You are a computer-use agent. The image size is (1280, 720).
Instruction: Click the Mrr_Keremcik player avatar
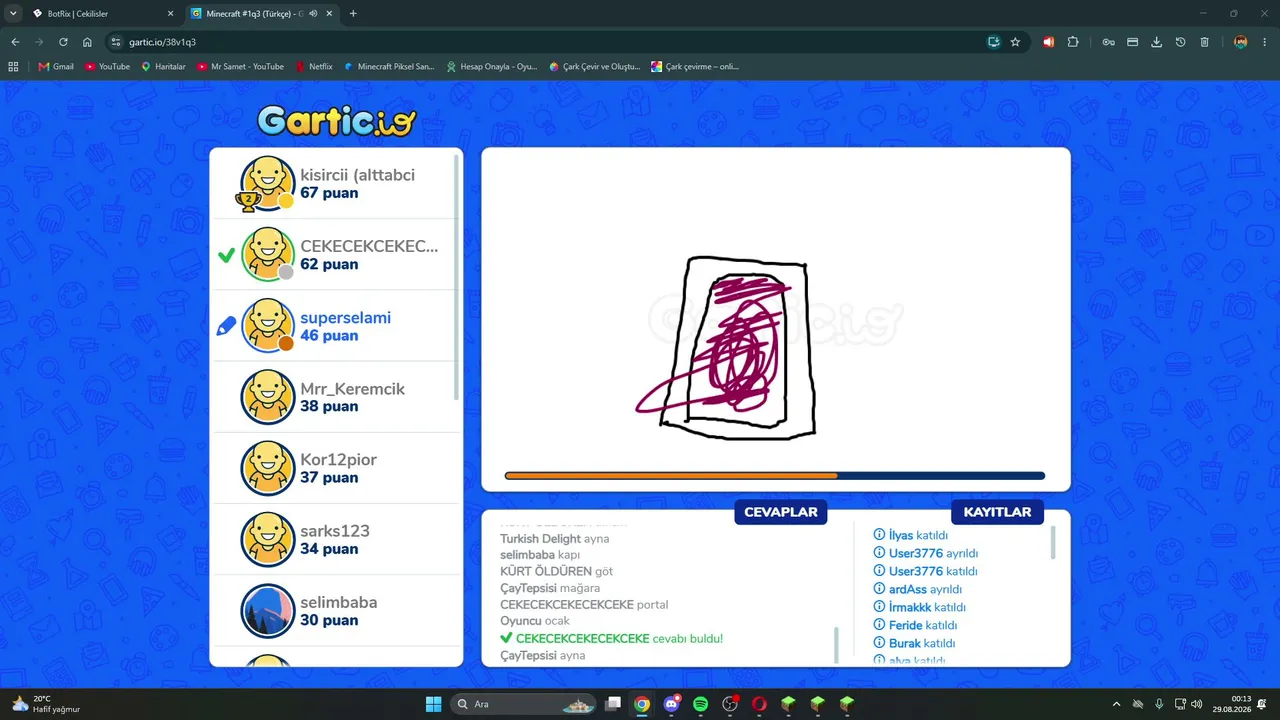268,397
